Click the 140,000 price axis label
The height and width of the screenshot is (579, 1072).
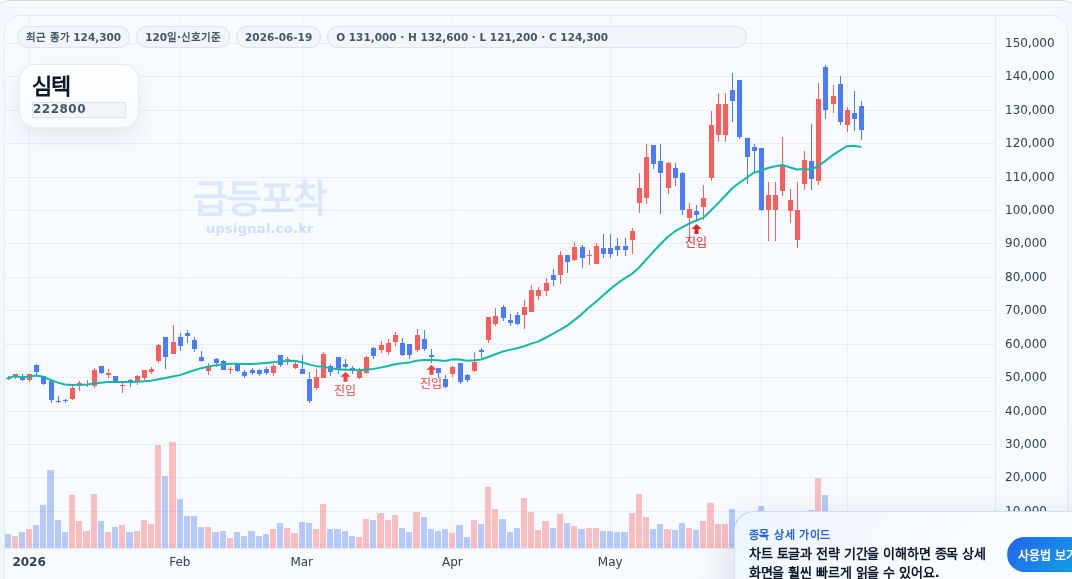click(x=1030, y=76)
